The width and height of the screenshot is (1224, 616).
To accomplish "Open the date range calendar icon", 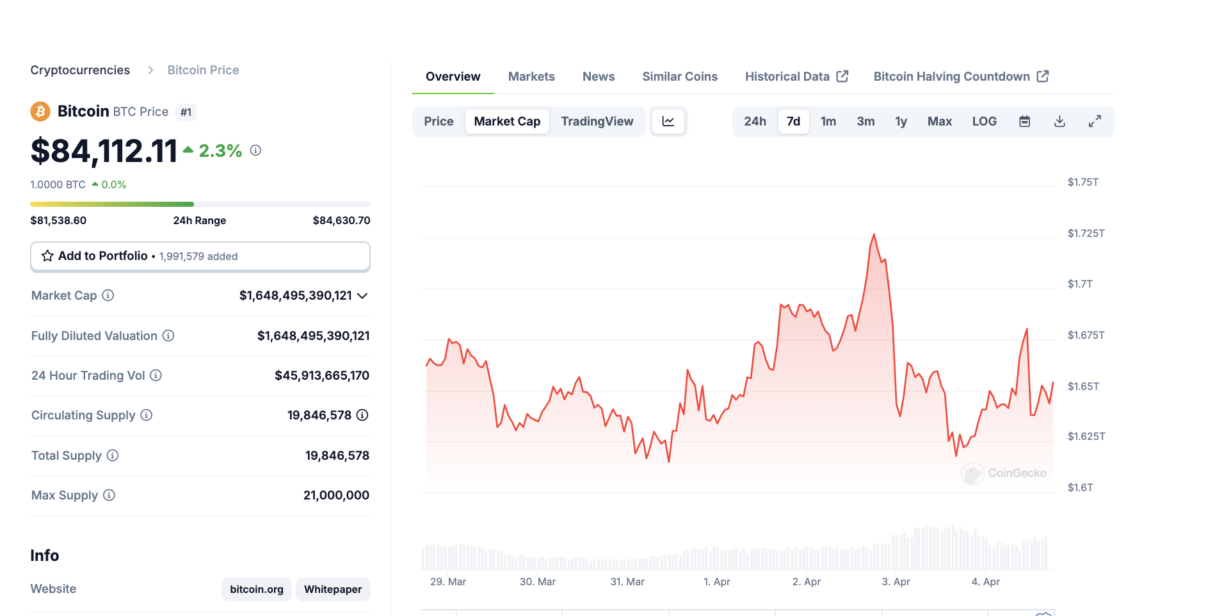I will coord(1024,121).
